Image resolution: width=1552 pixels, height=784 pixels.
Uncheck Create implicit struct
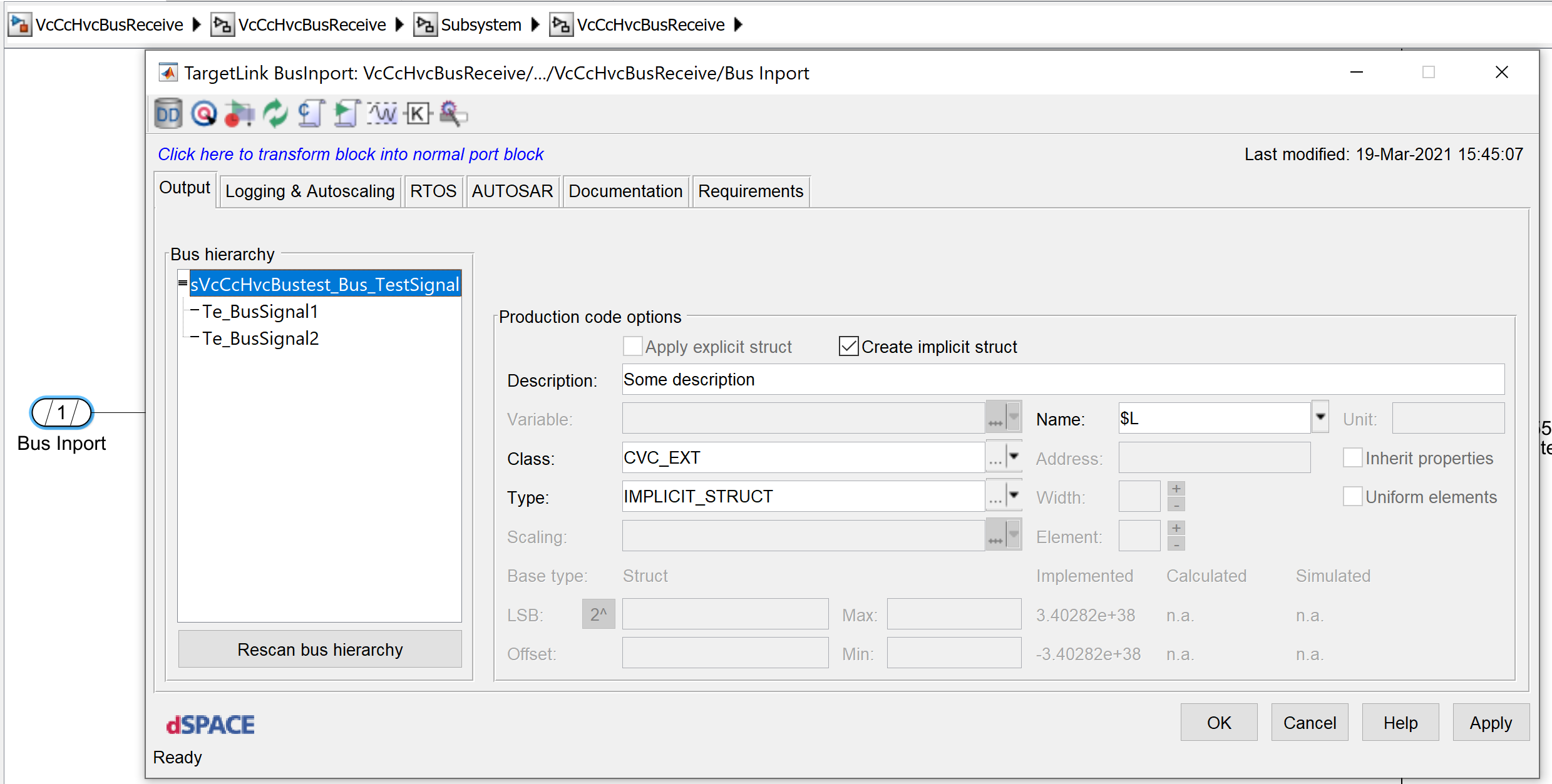(x=848, y=347)
